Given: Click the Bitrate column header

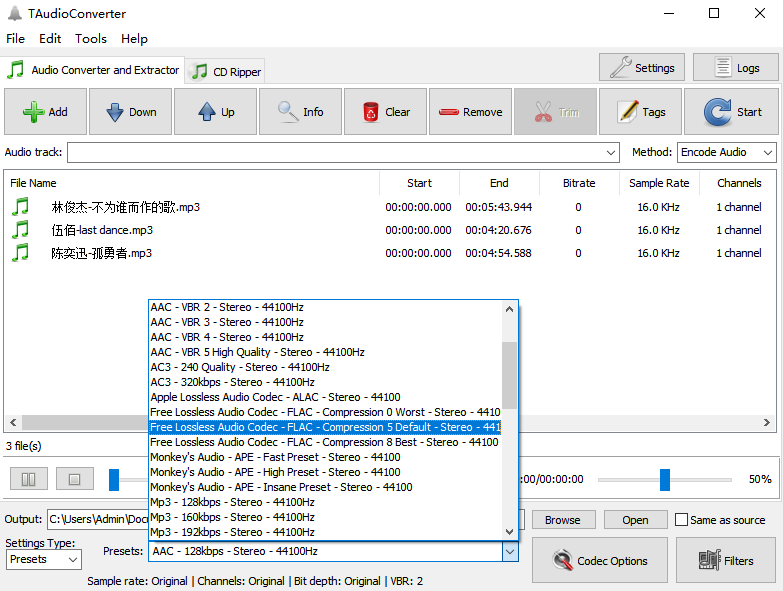Looking at the screenshot, I should (x=579, y=183).
